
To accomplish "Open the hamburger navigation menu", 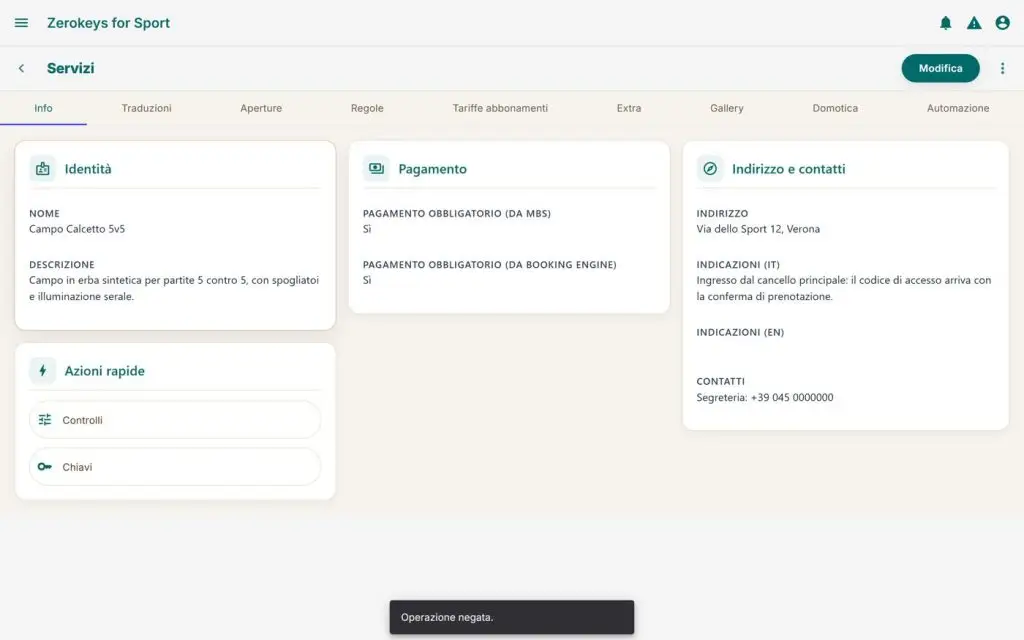I will tap(22, 23).
